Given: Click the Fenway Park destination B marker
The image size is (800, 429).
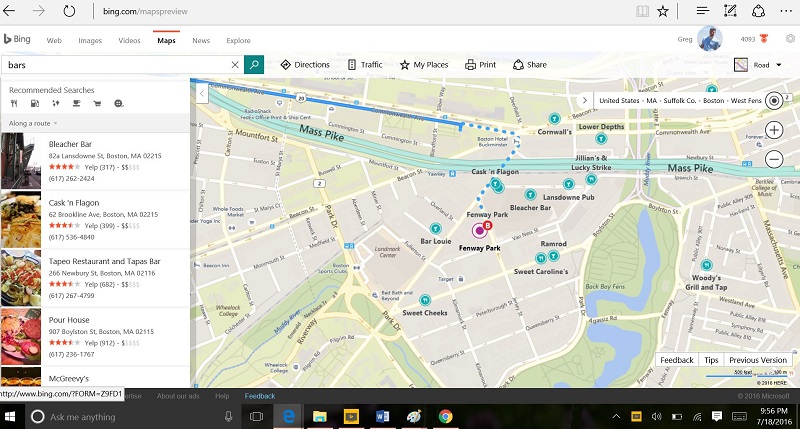Looking at the screenshot, I should click(481, 230).
